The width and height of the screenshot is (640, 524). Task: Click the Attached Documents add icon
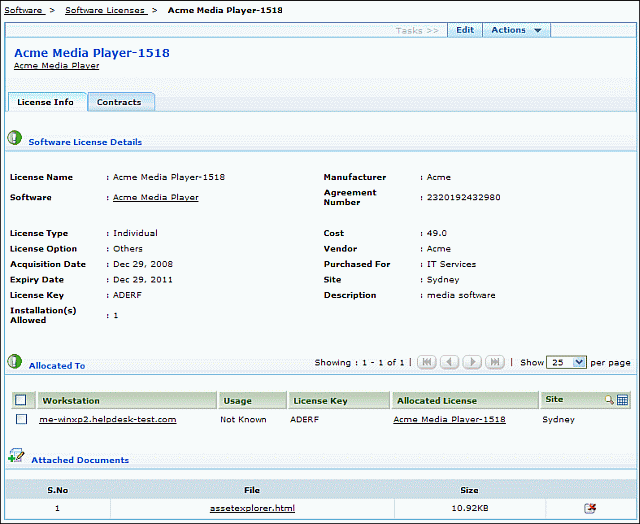pyautogui.click(x=16, y=455)
